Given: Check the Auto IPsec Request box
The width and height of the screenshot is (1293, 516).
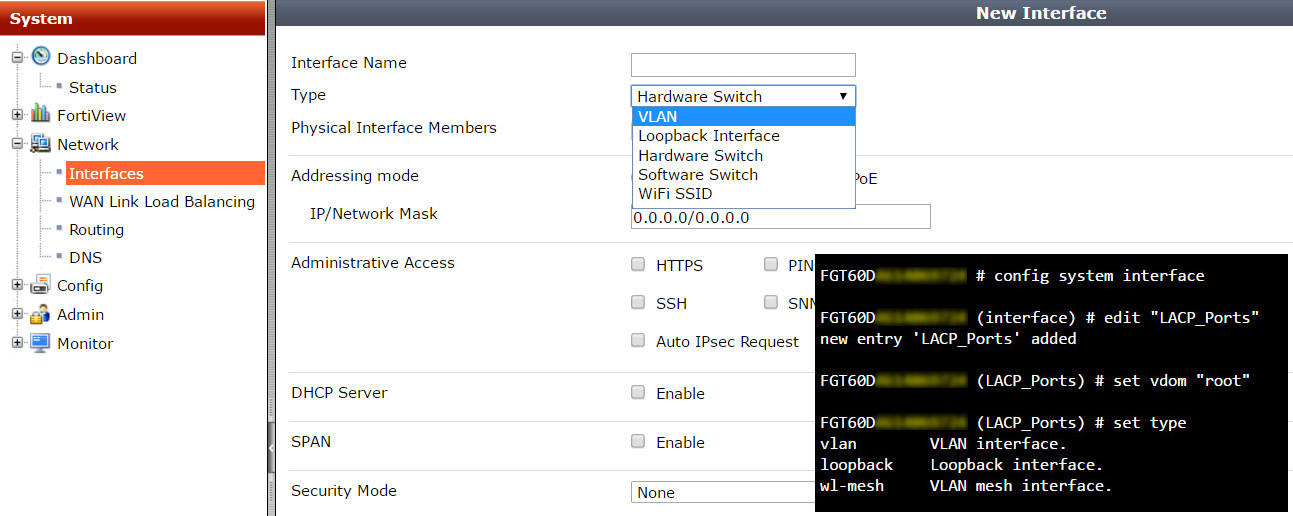Looking at the screenshot, I should 638,340.
